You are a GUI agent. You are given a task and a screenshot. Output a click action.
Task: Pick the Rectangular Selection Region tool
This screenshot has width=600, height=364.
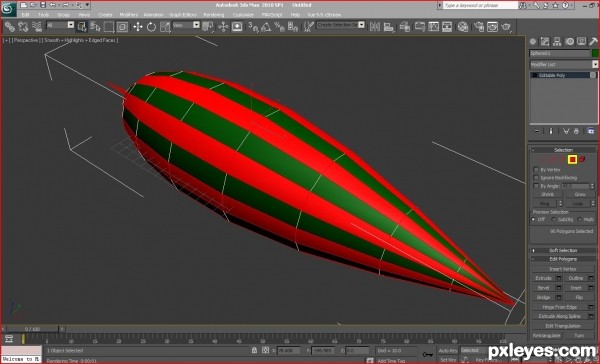point(109,26)
